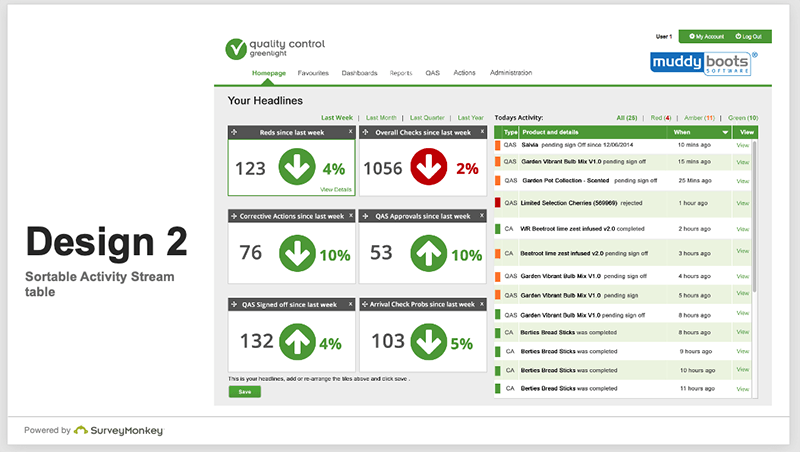Click green up arrow in QAS Signed off tile
This screenshot has height=452, width=800.
coord(298,343)
